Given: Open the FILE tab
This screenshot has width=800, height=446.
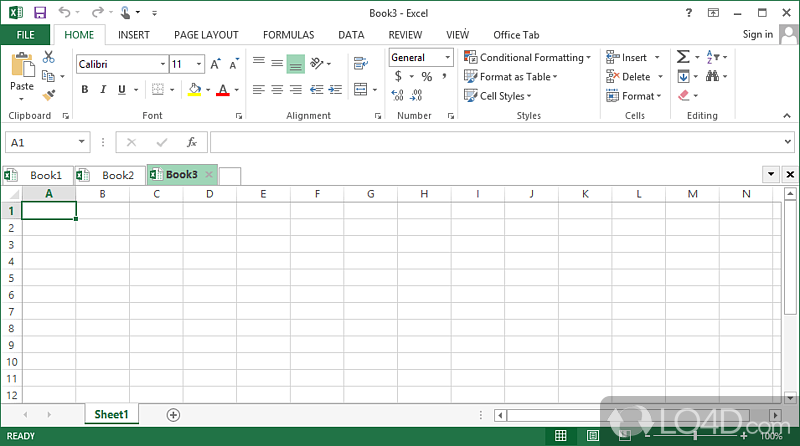Looking at the screenshot, I should click(26, 35).
